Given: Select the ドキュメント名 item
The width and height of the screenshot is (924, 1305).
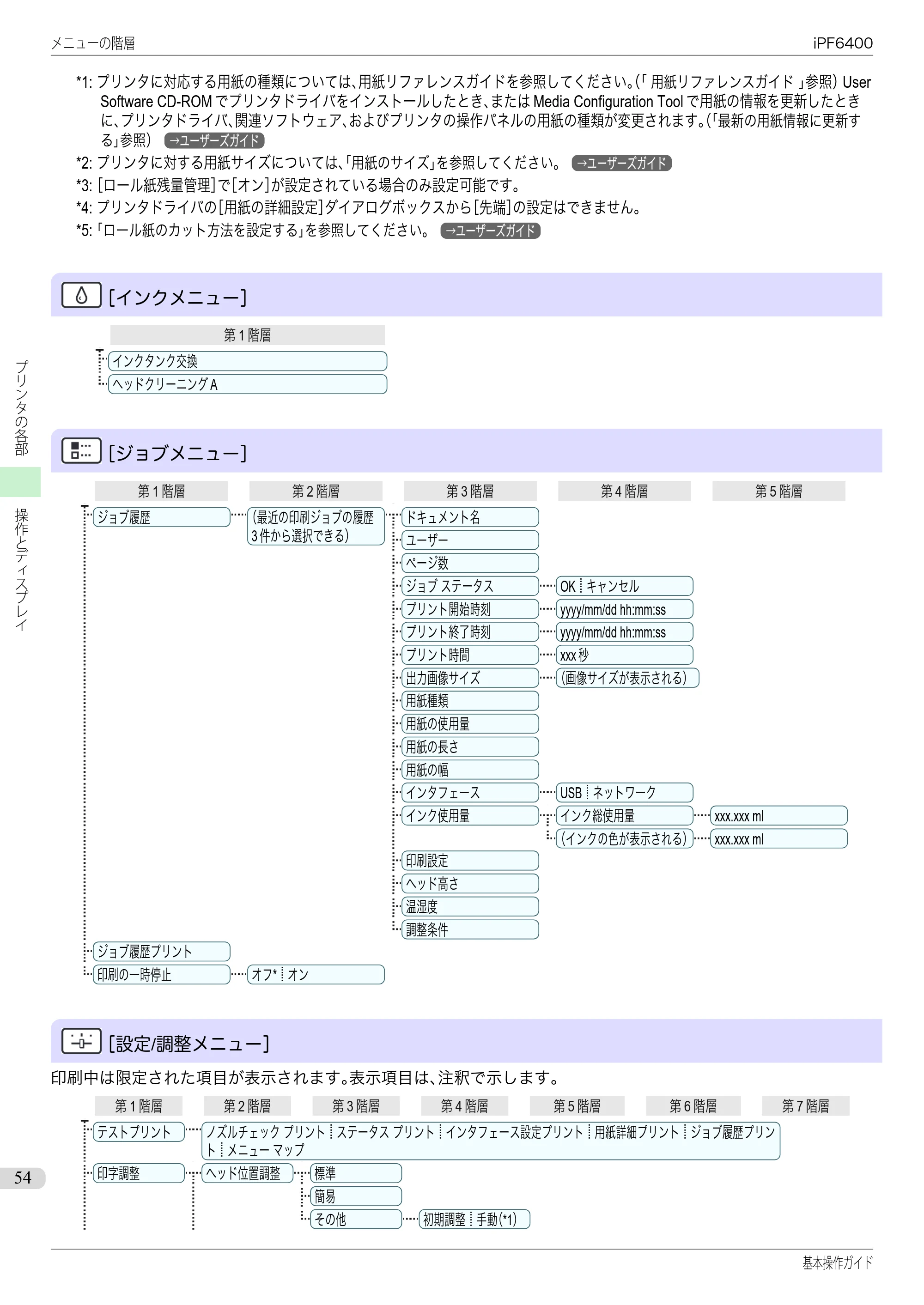Looking at the screenshot, I should [470, 517].
